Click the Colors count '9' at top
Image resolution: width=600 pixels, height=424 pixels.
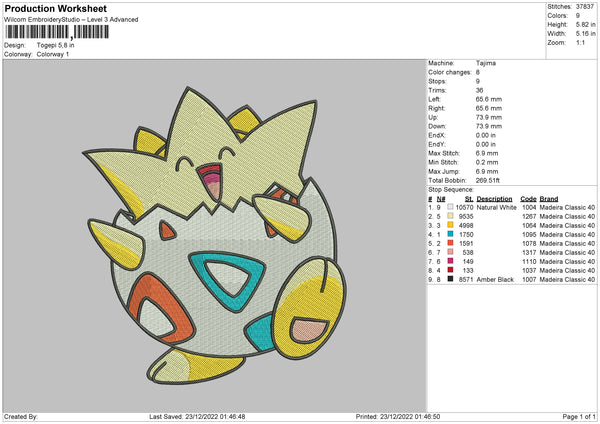pyautogui.click(x=578, y=16)
